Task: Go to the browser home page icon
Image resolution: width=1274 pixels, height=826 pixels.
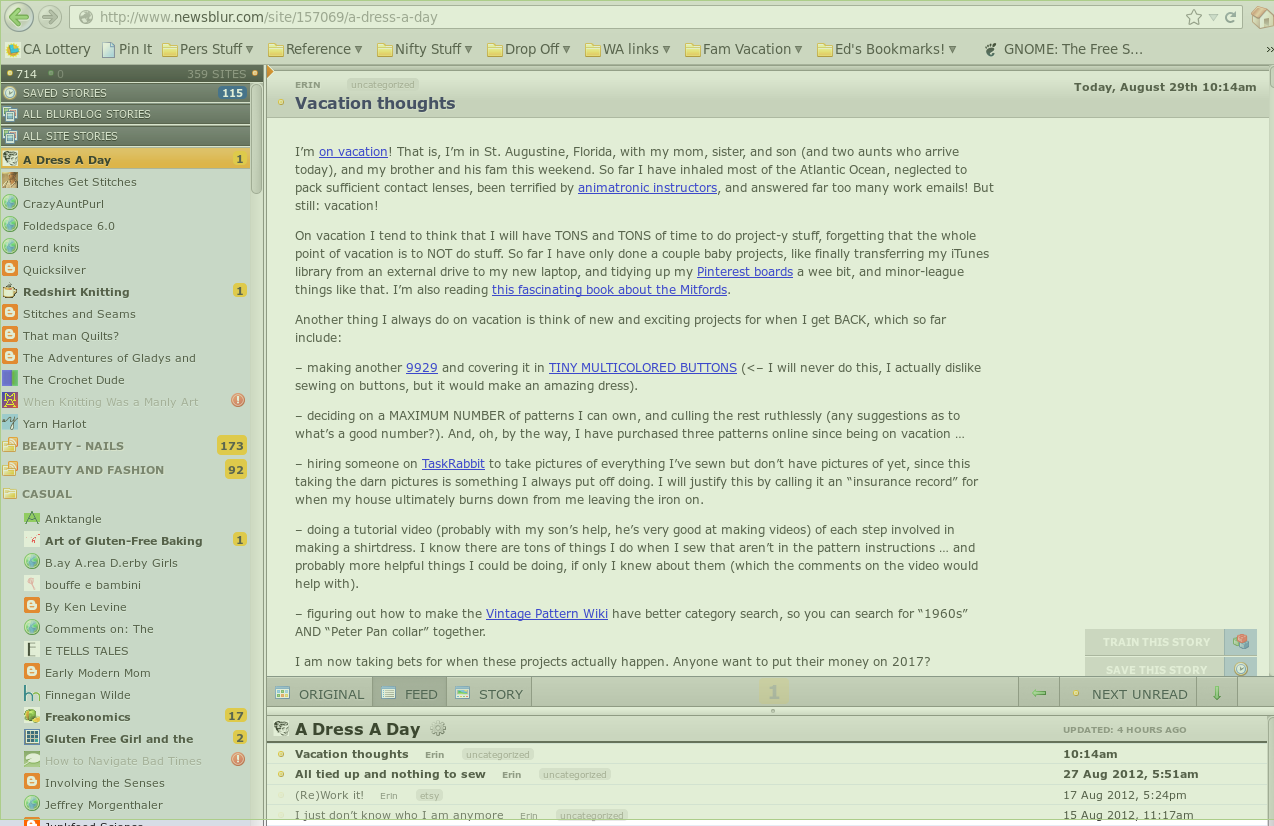Action: click(x=1262, y=17)
